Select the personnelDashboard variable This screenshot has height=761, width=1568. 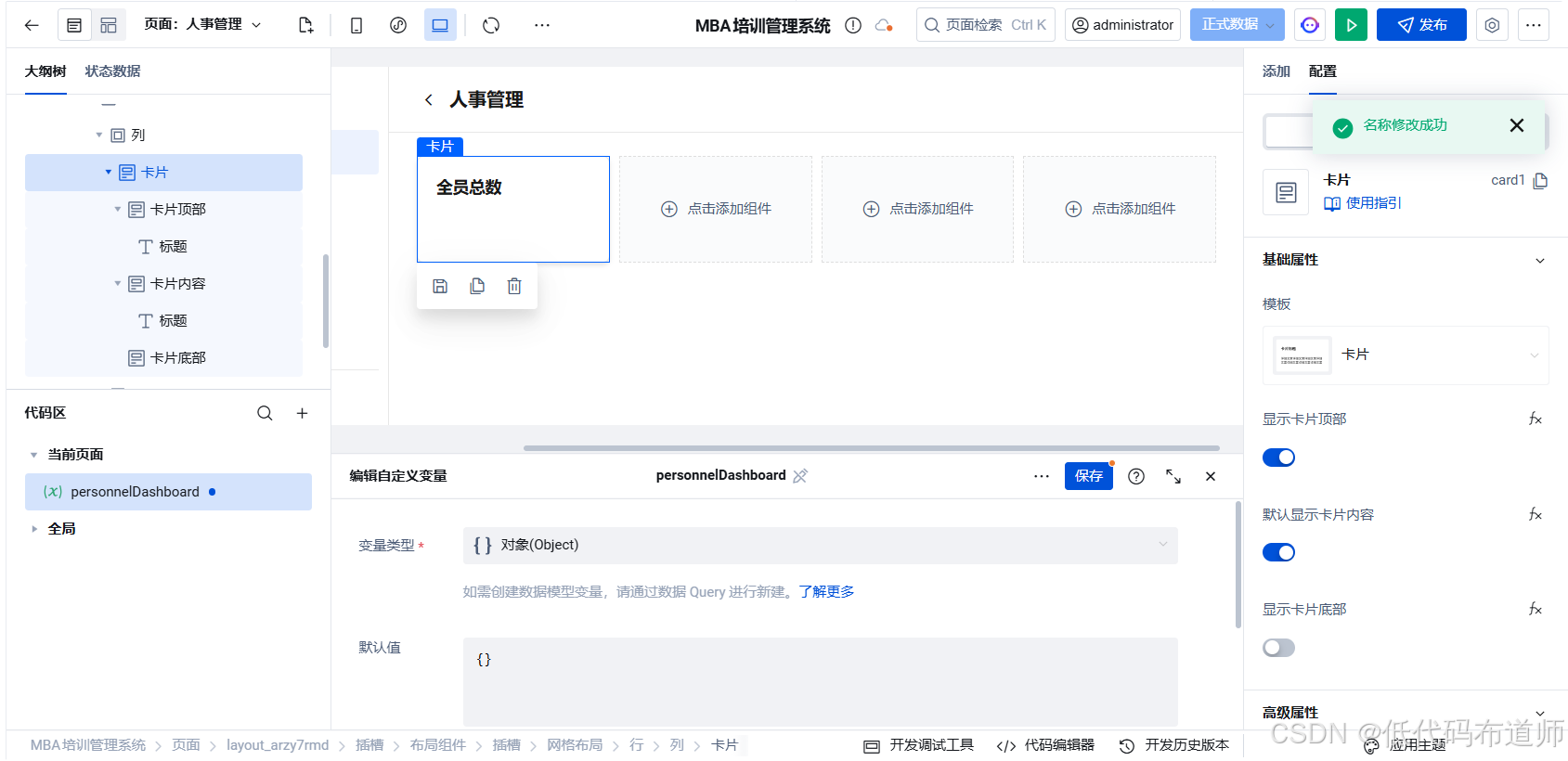click(x=168, y=492)
